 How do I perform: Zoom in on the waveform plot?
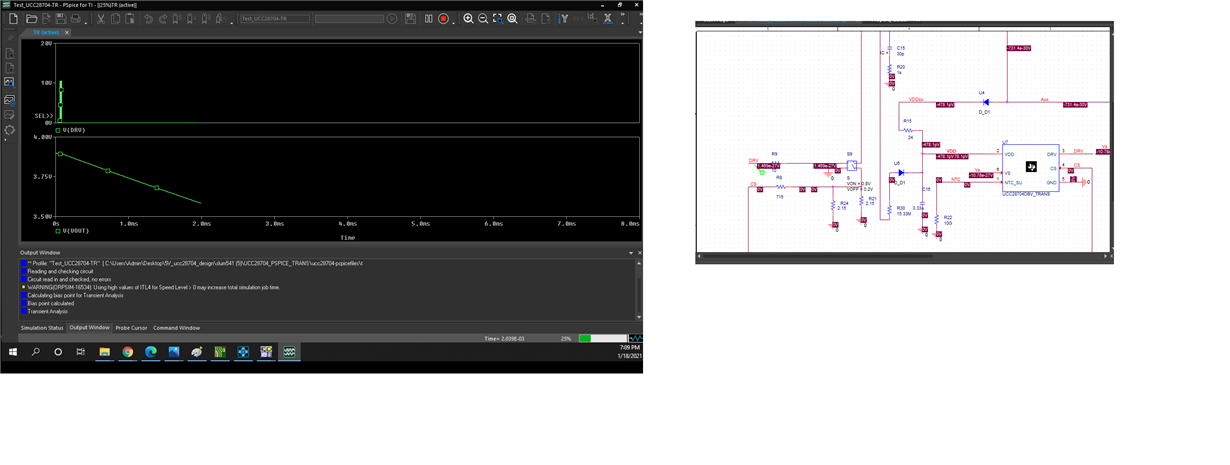click(468, 18)
